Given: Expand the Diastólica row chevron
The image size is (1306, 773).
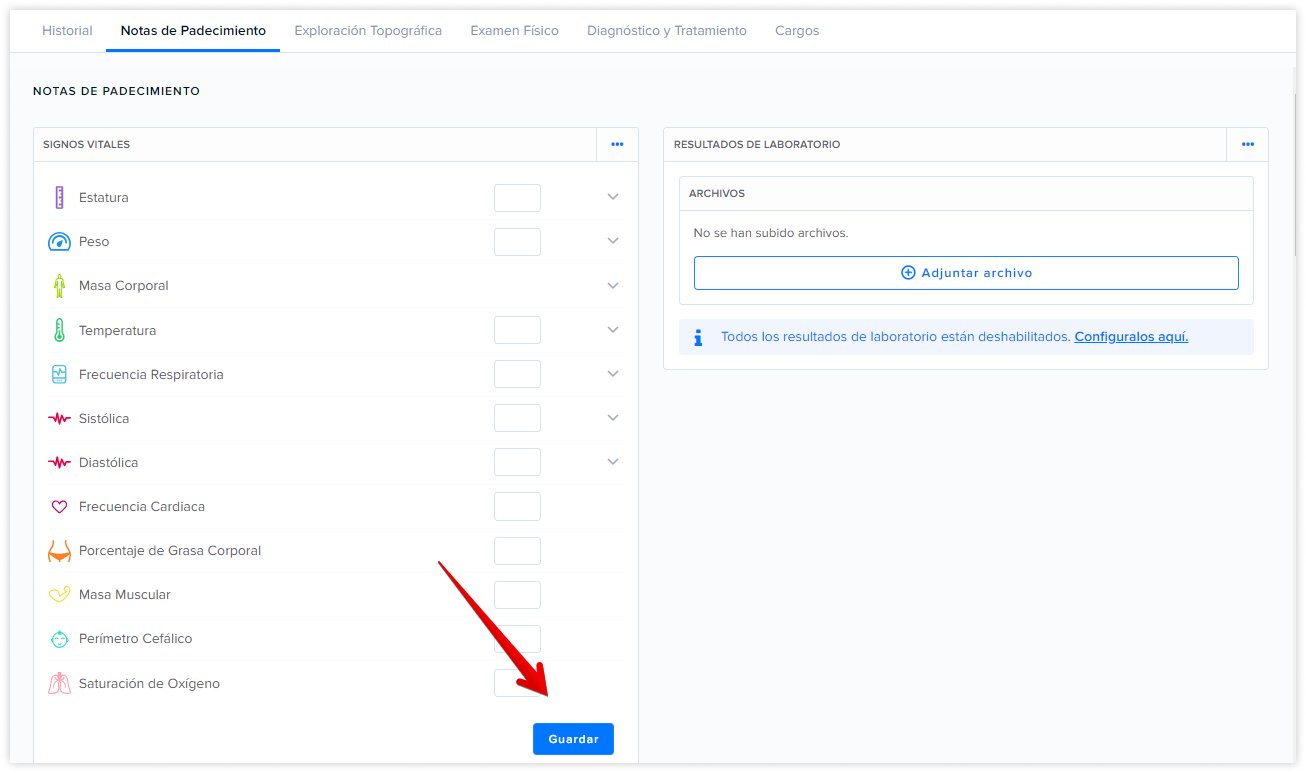Looking at the screenshot, I should [x=613, y=462].
